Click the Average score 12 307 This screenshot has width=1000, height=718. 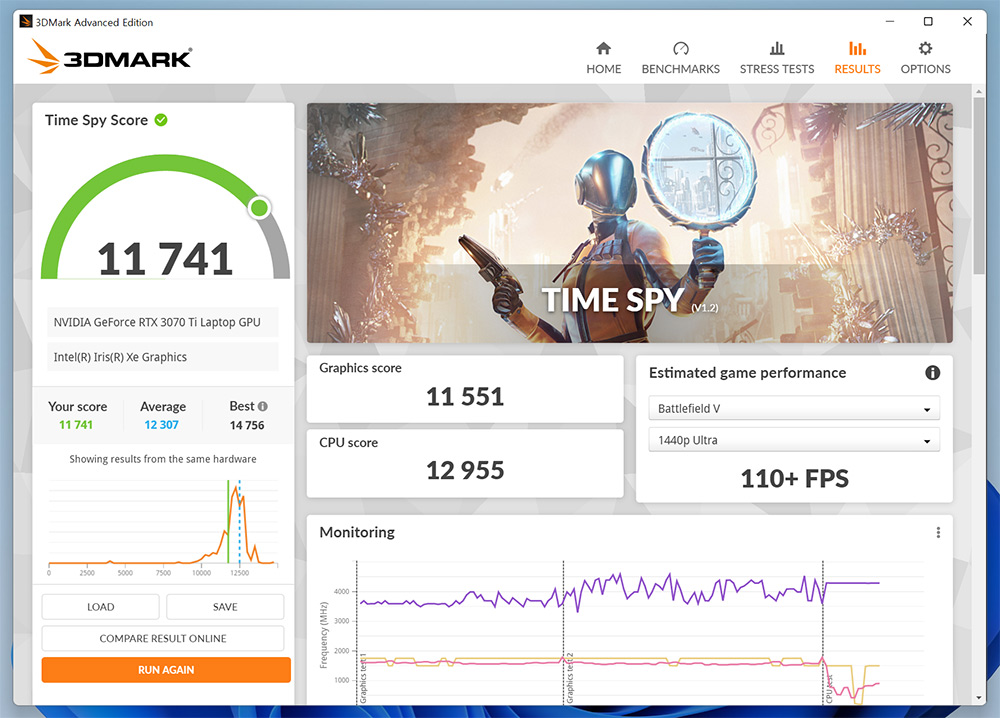(x=161, y=425)
